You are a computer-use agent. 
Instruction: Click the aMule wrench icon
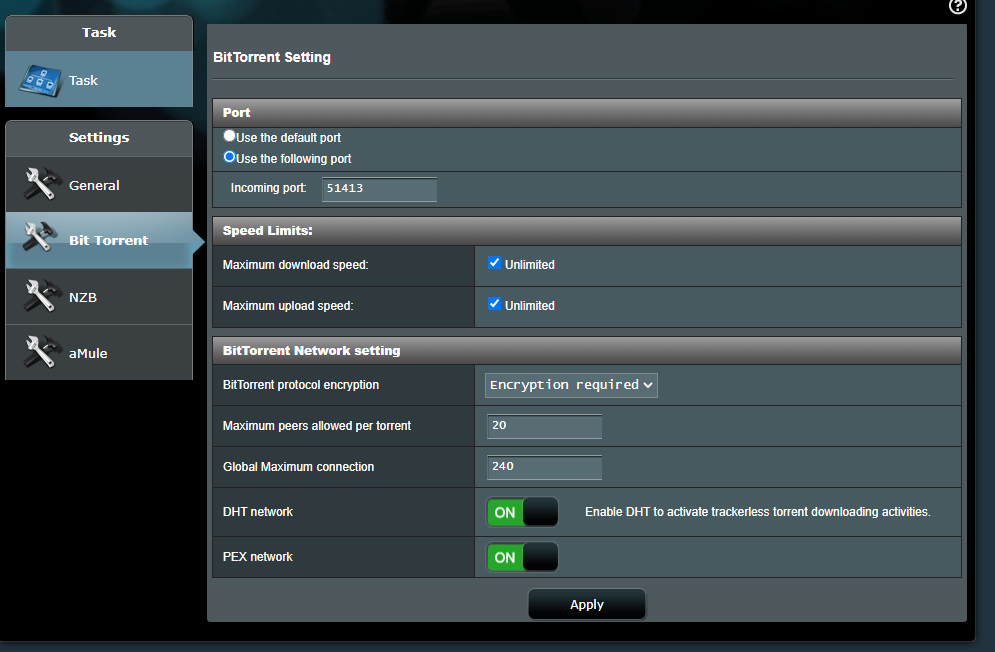pyautogui.click(x=41, y=352)
